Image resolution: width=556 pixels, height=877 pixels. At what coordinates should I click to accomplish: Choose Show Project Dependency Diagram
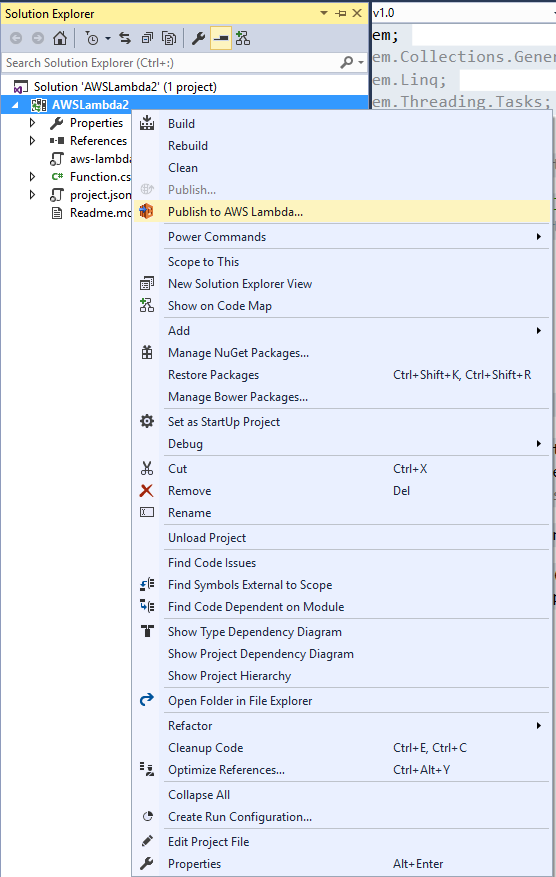(x=261, y=654)
